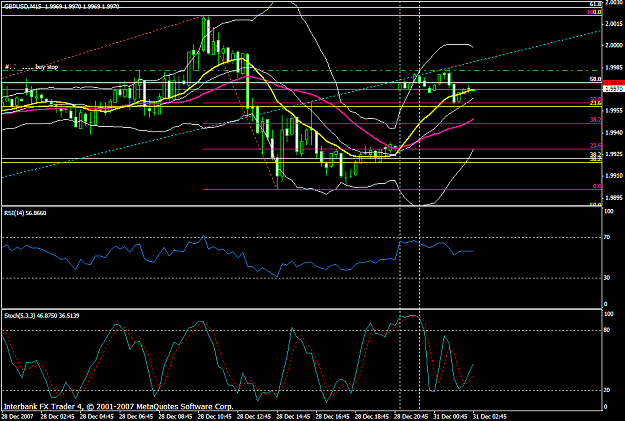This screenshot has height=421, width=625.
Task: Select the buy stop order label
Action: tap(47, 67)
